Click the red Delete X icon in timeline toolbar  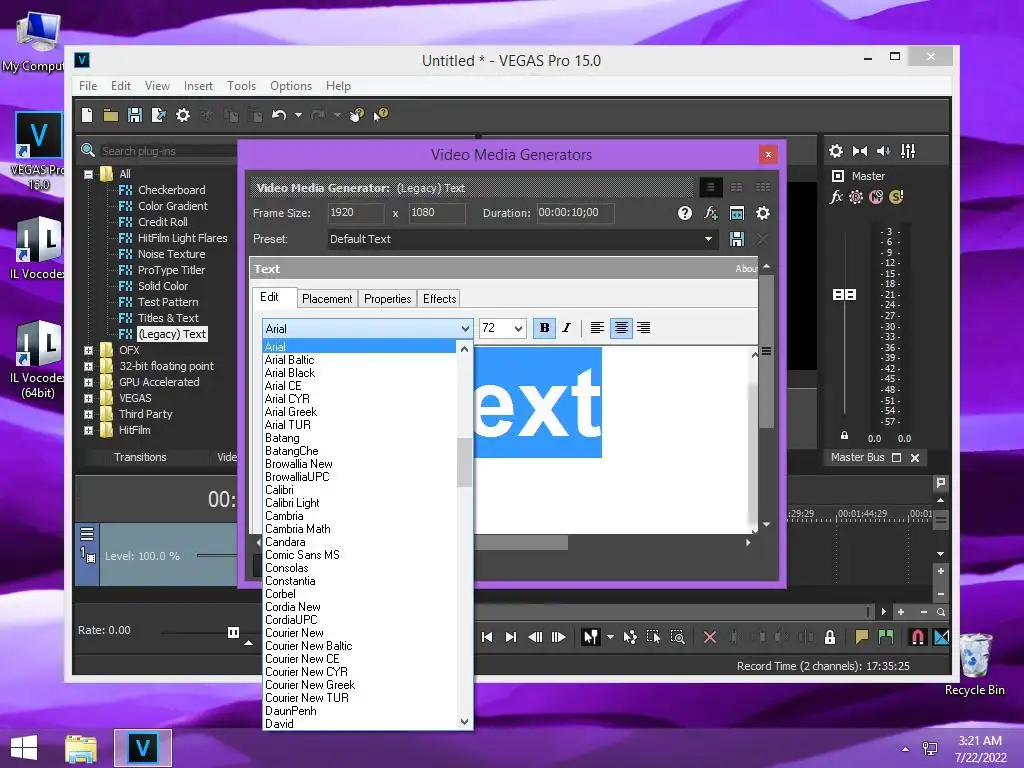(x=710, y=637)
